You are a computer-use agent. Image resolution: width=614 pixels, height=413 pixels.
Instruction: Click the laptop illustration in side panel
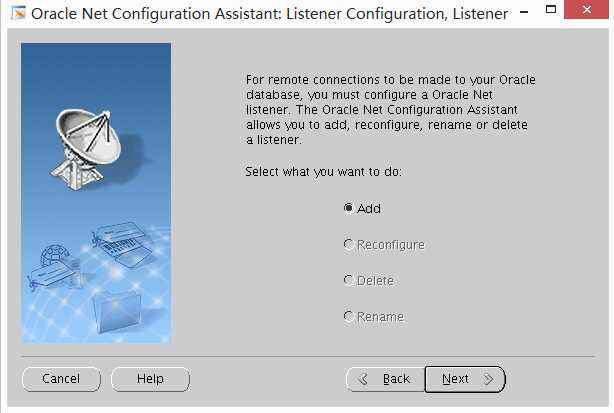point(123,242)
